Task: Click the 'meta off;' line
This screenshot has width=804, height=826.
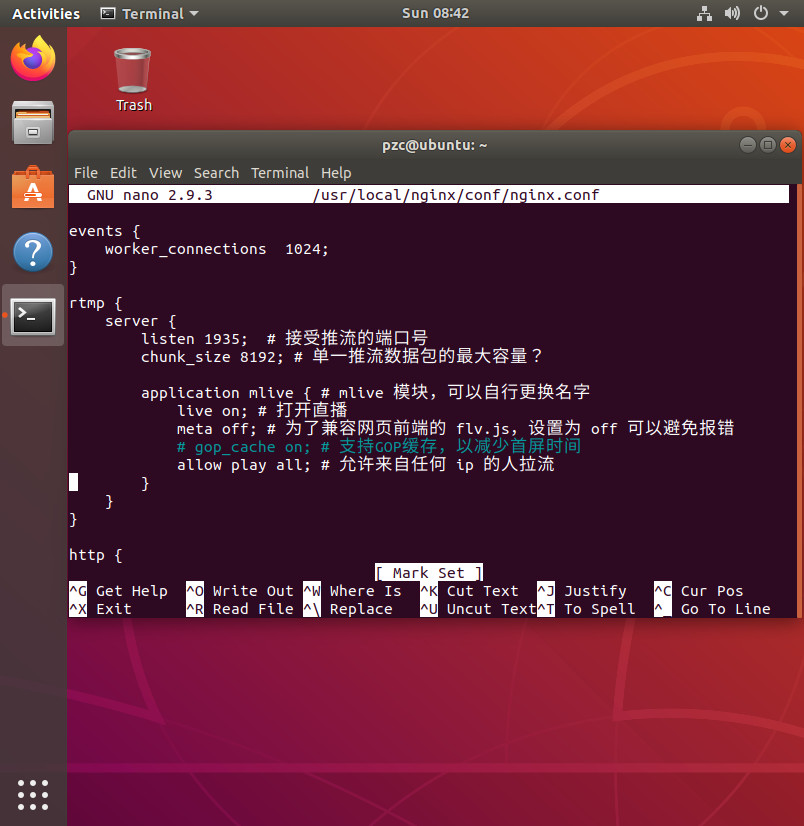Action: click(455, 429)
